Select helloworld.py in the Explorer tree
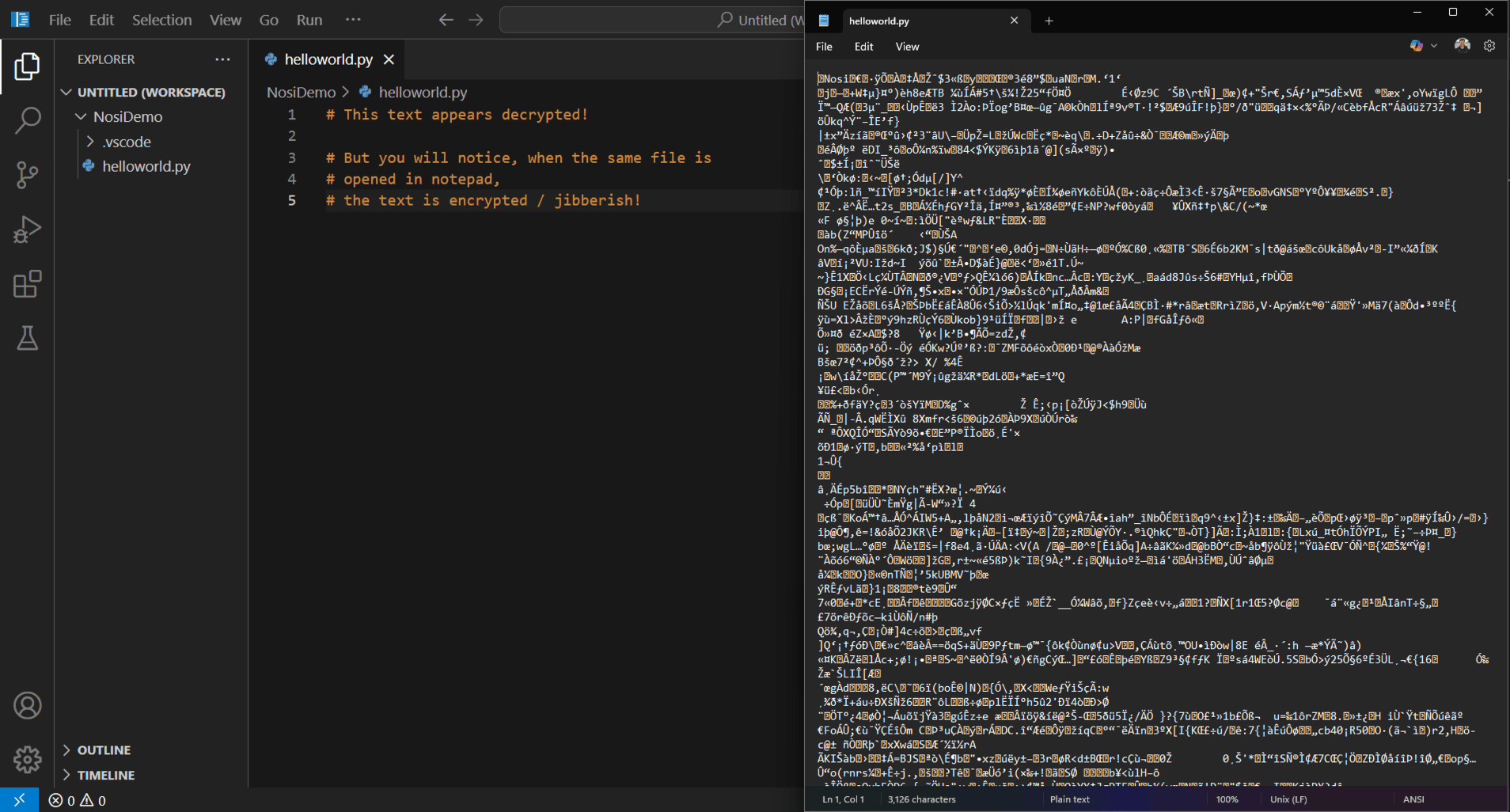This screenshot has width=1510, height=812. tap(146, 166)
